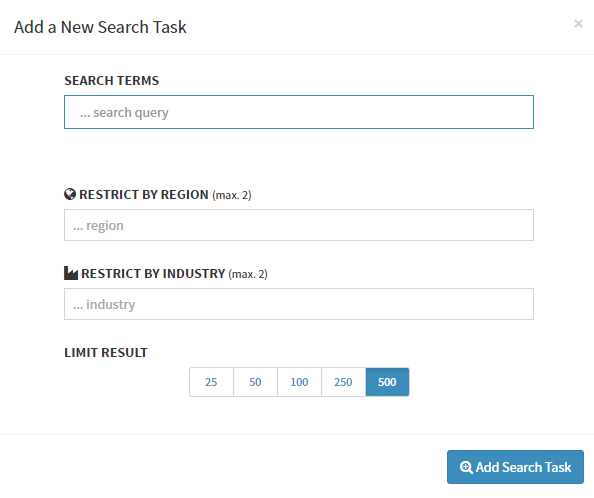
Task: Click the magnifier icon in Add Search Task
Action: (x=466, y=467)
